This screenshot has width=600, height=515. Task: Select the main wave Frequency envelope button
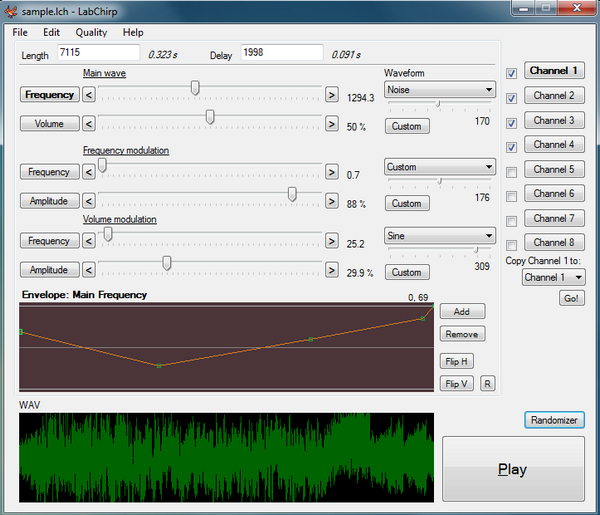click(x=50, y=95)
